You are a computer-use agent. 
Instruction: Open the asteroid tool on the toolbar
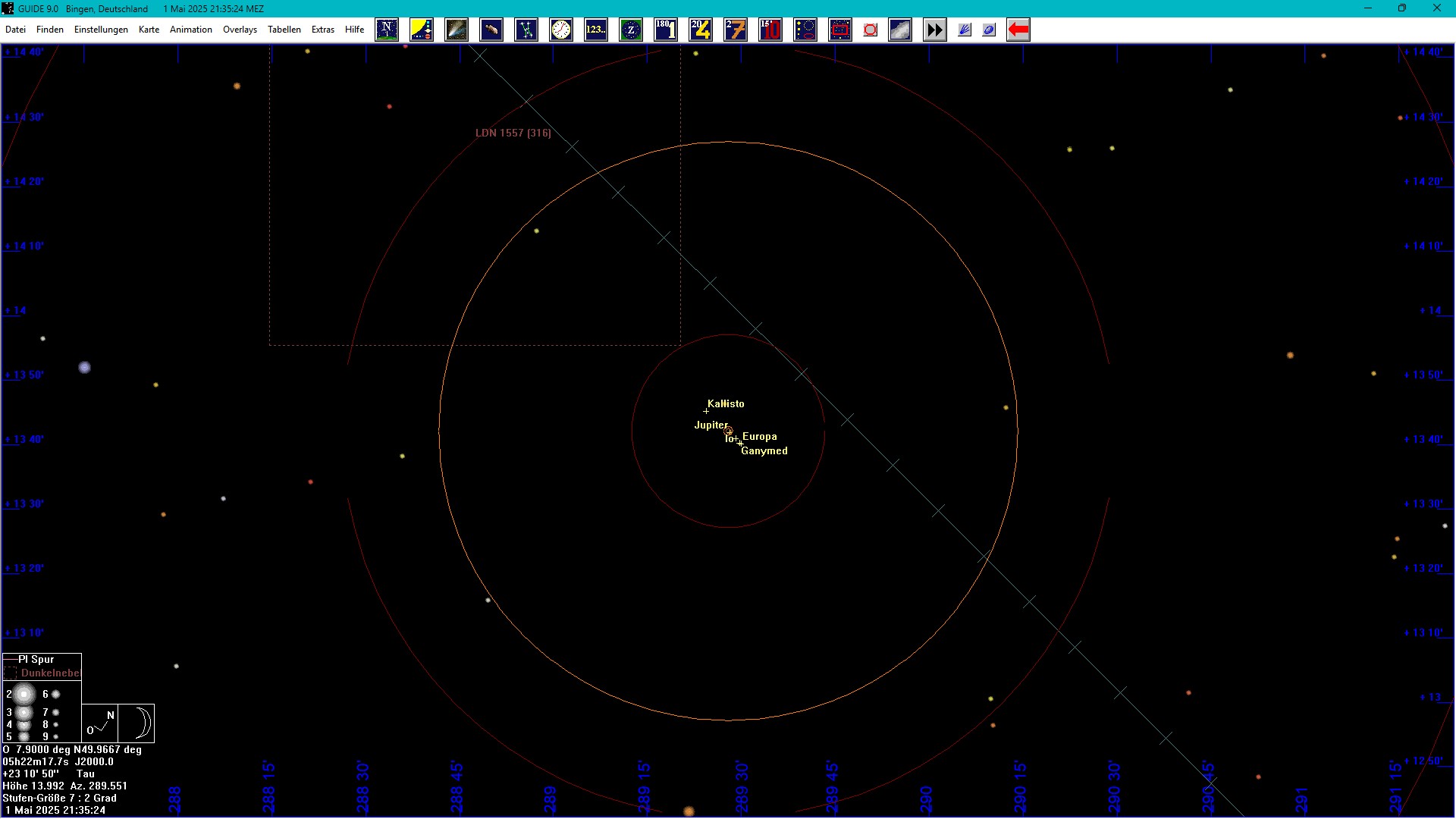click(491, 30)
